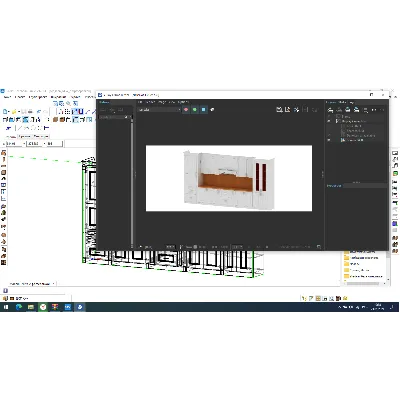Click the Edge browser icon in taskbar
Viewport: 400px width, 400px height.
19,307
